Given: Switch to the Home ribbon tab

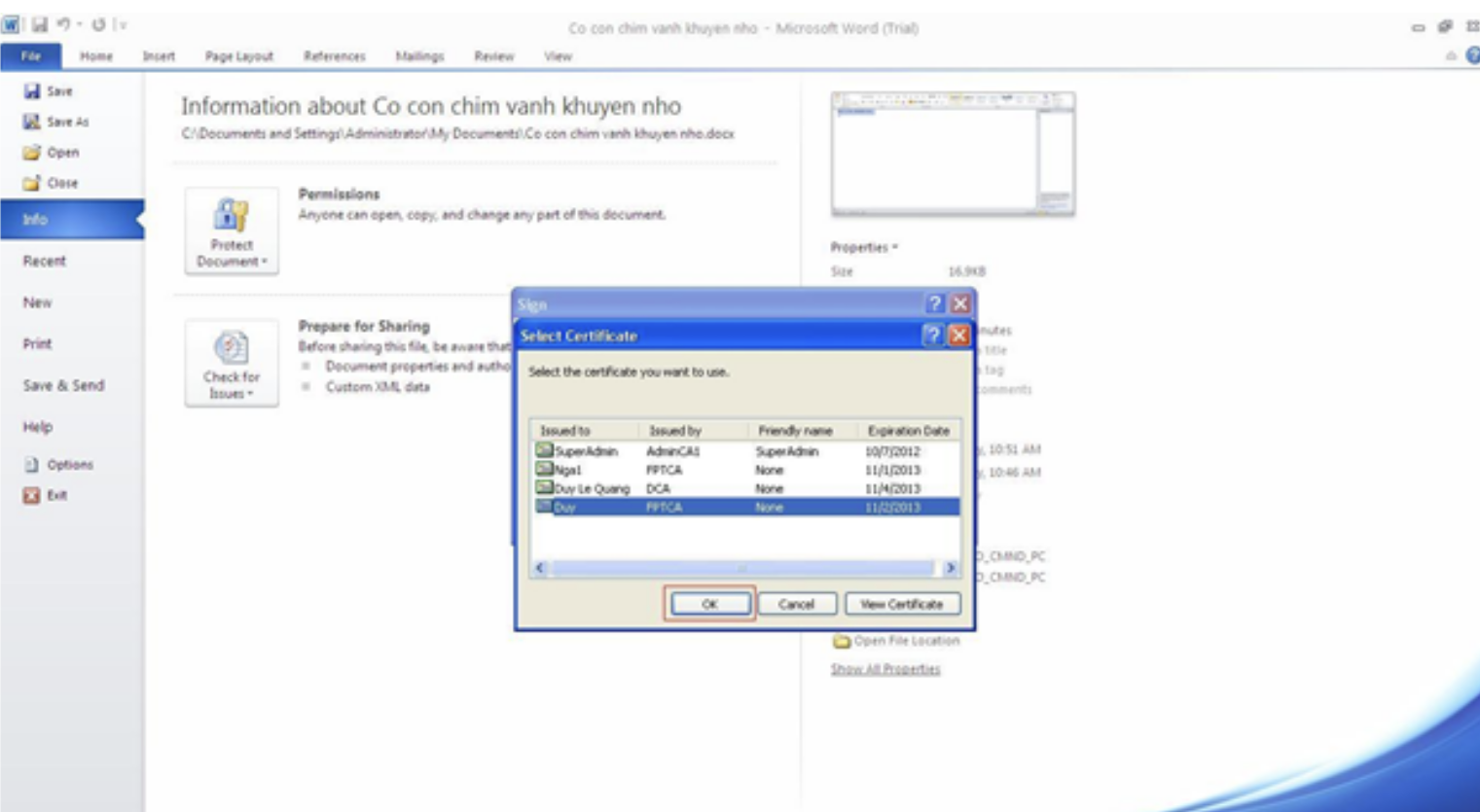Looking at the screenshot, I should (x=96, y=56).
